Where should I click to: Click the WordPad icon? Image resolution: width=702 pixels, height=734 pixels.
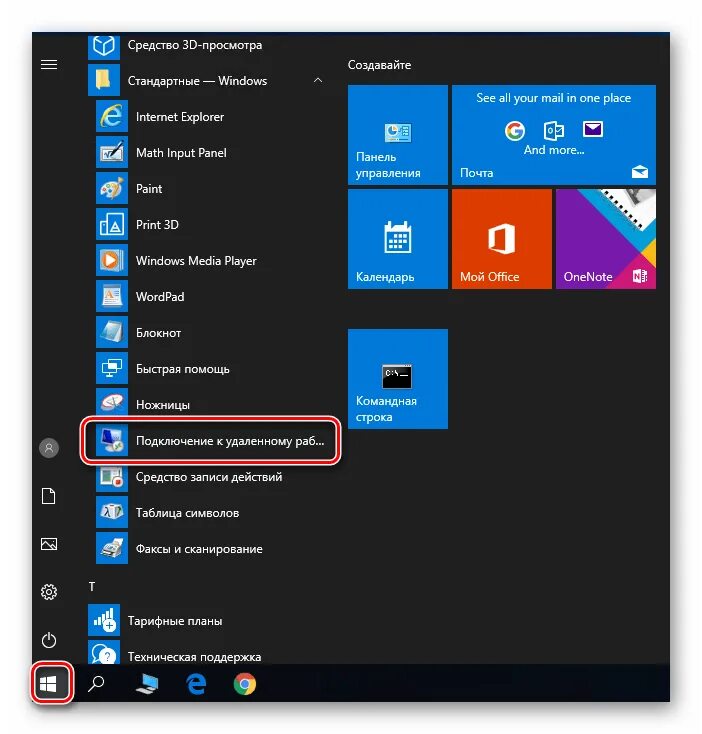(112, 297)
